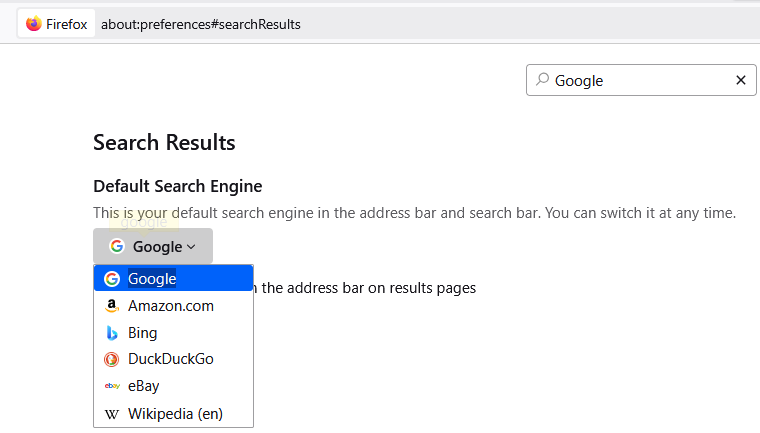Focus the settings search field containing Google
Viewport: 760px width, 433px height.
click(x=641, y=80)
